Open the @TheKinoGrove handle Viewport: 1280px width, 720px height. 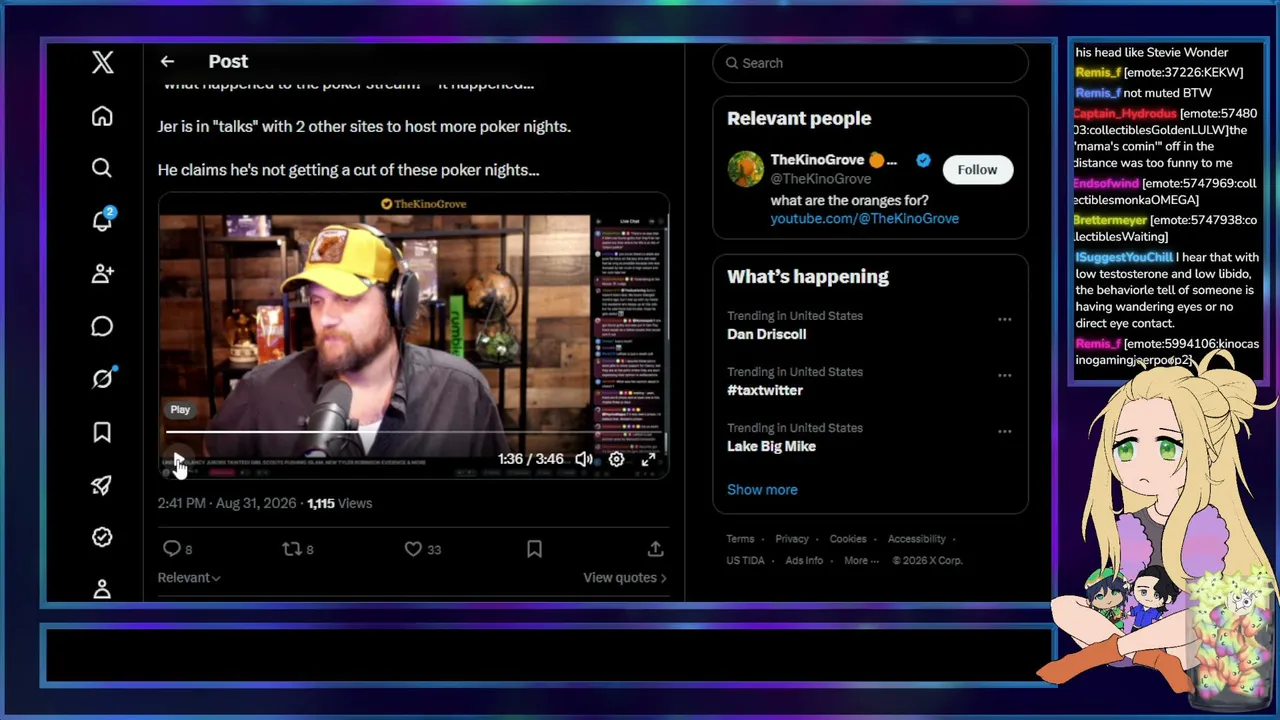(x=820, y=179)
